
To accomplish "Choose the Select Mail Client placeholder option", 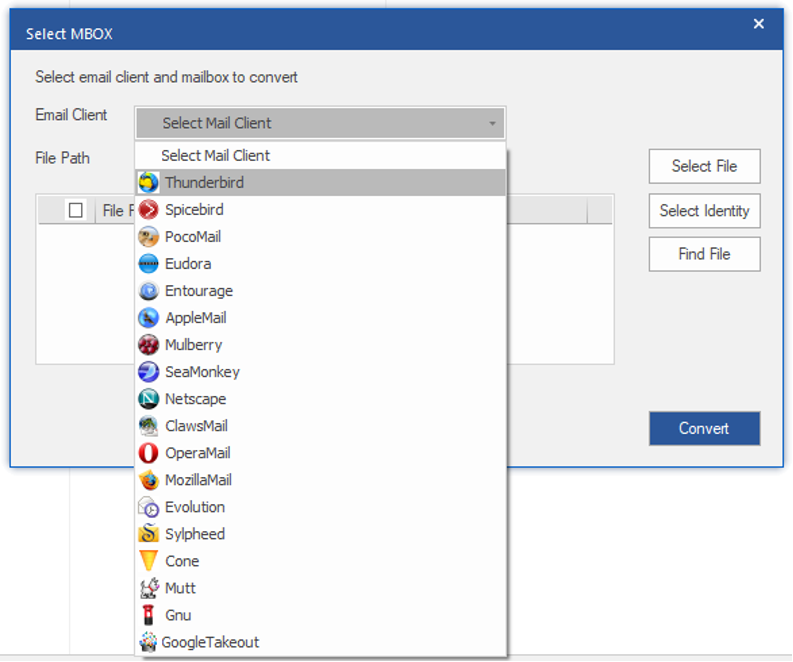I will [320, 156].
